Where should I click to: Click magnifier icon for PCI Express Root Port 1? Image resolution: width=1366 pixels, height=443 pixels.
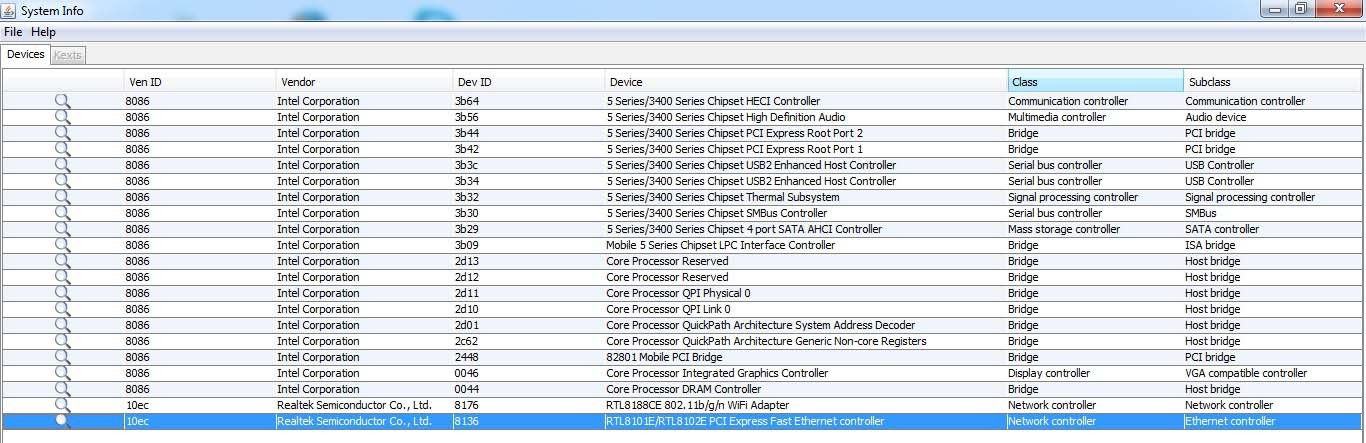coord(63,149)
